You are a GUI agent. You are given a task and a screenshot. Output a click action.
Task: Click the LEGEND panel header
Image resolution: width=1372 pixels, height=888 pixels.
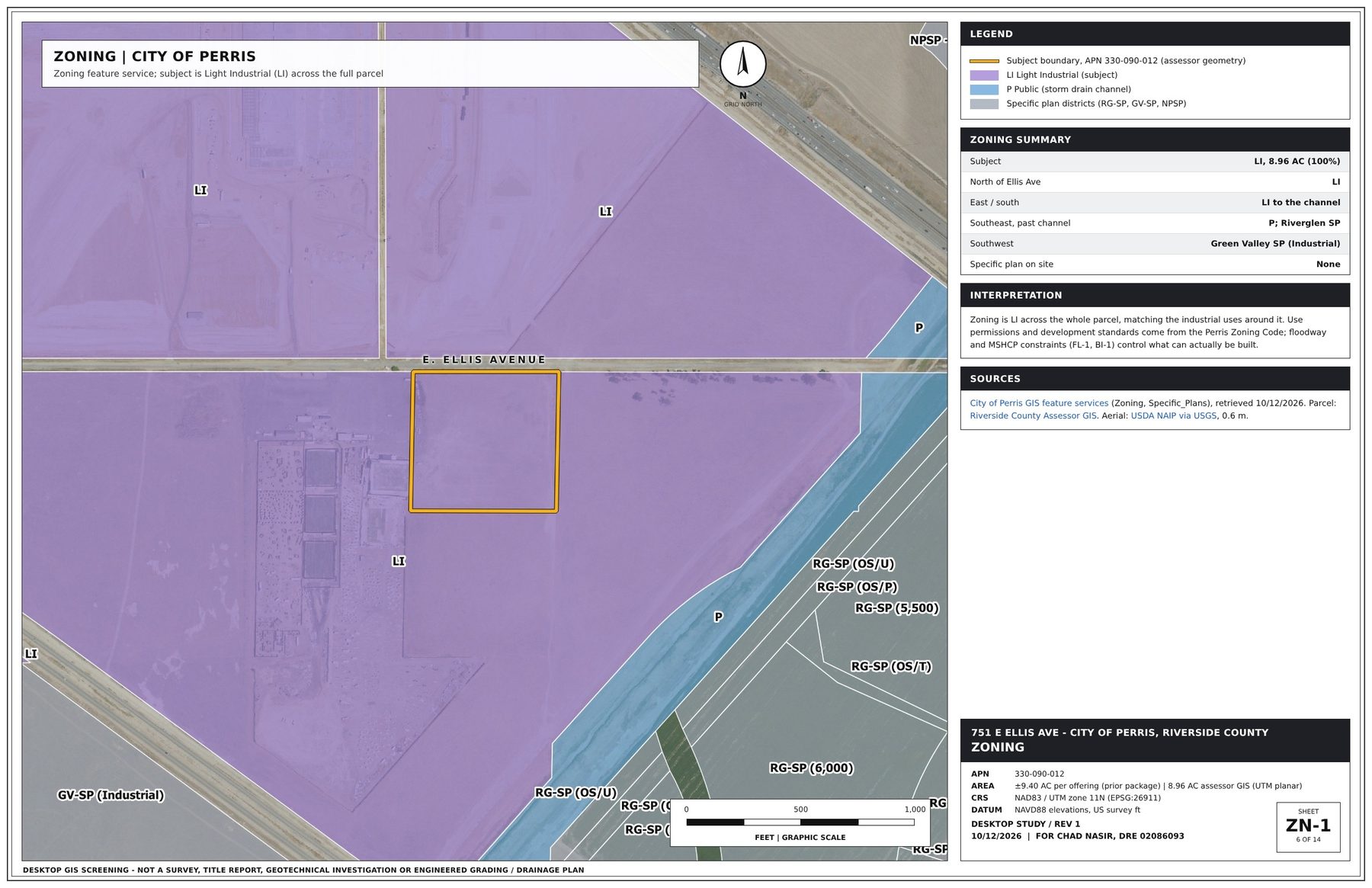[1155, 34]
